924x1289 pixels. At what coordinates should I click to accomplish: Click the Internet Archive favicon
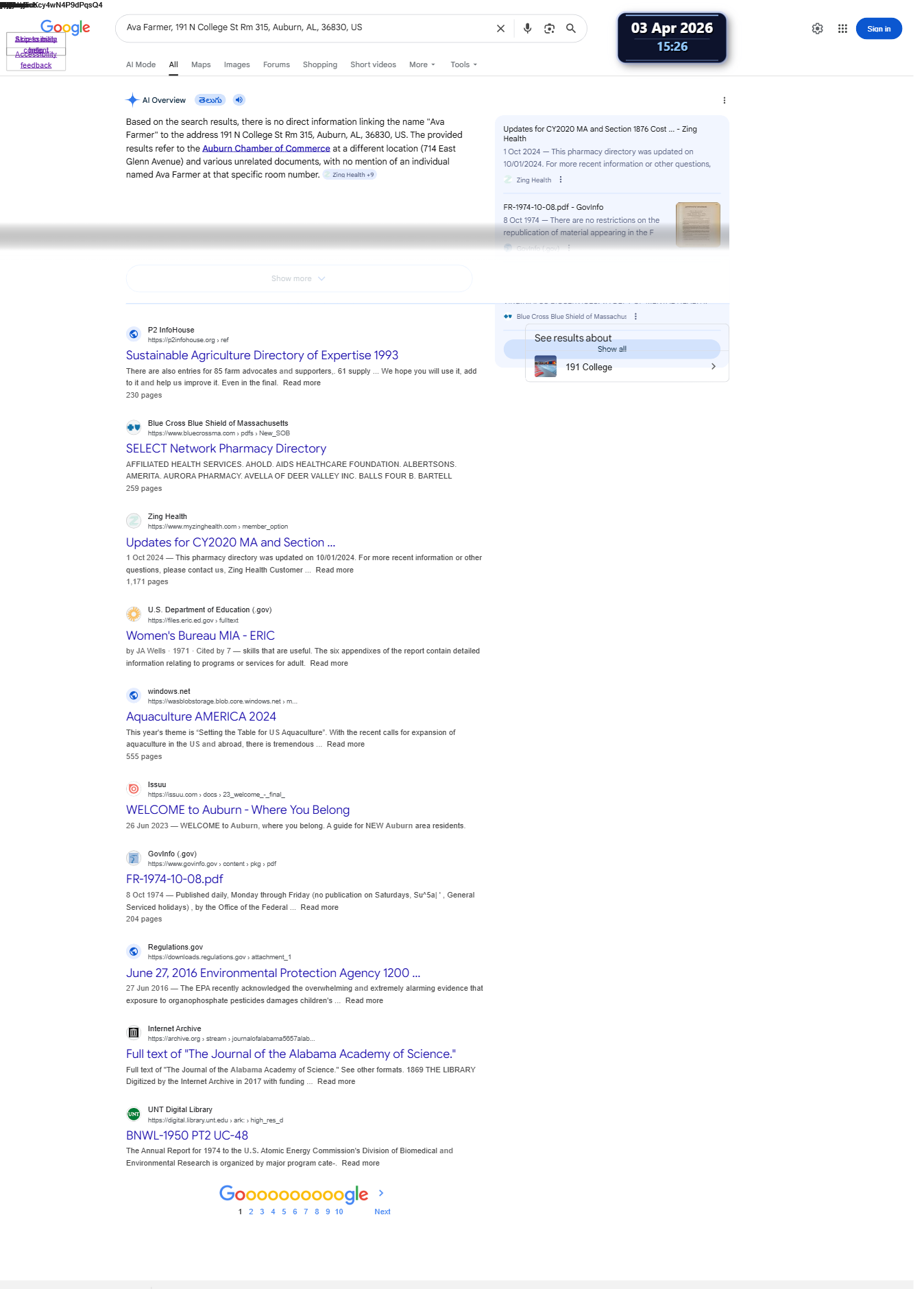click(134, 1033)
